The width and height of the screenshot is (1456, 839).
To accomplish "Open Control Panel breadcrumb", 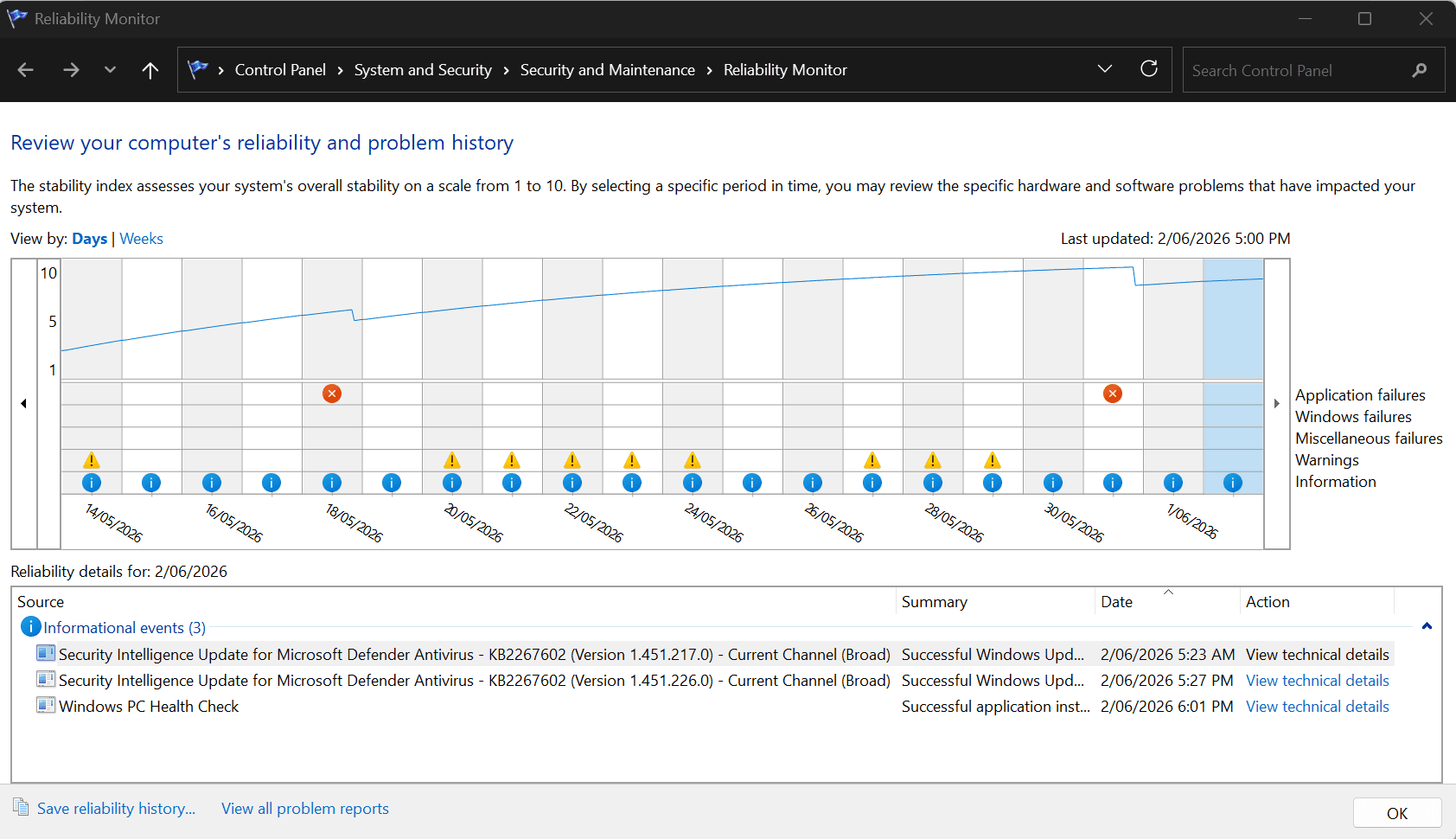I will pos(280,70).
